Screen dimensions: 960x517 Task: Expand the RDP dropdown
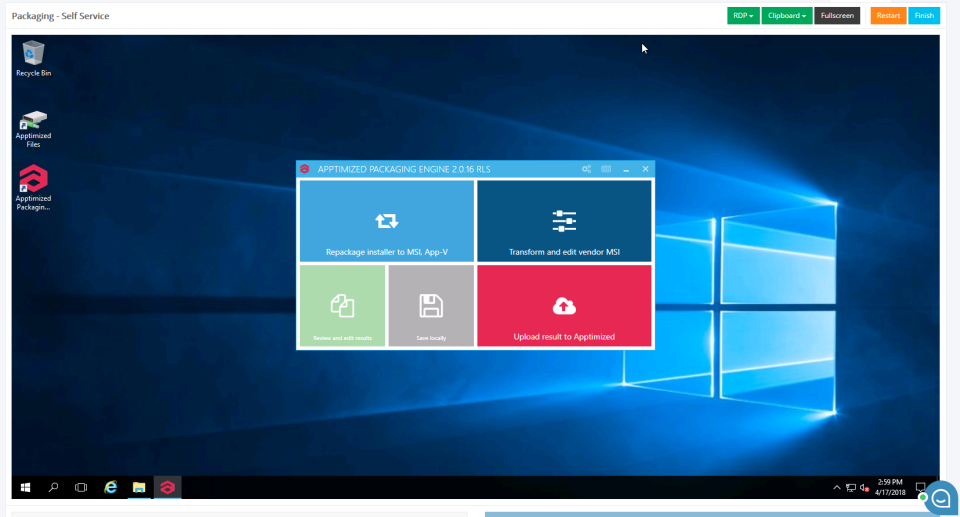[x=743, y=15]
